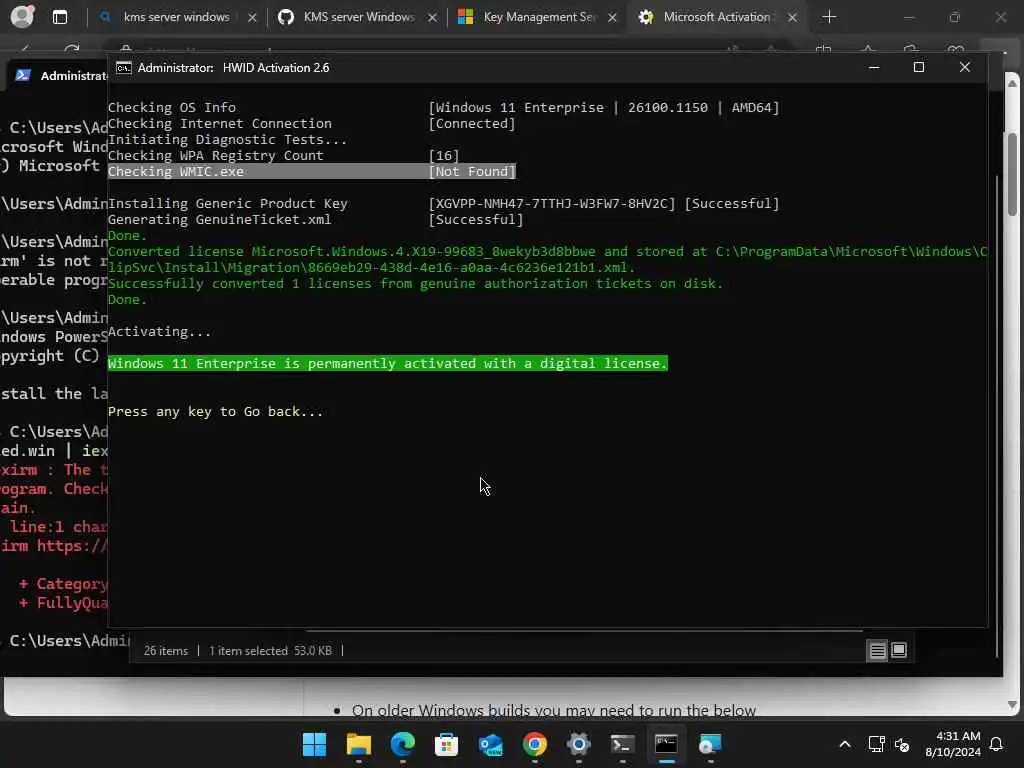Screen dimensions: 1024x768
Task: Click 'Checking Internet Connection' line
Action: tap(219, 123)
